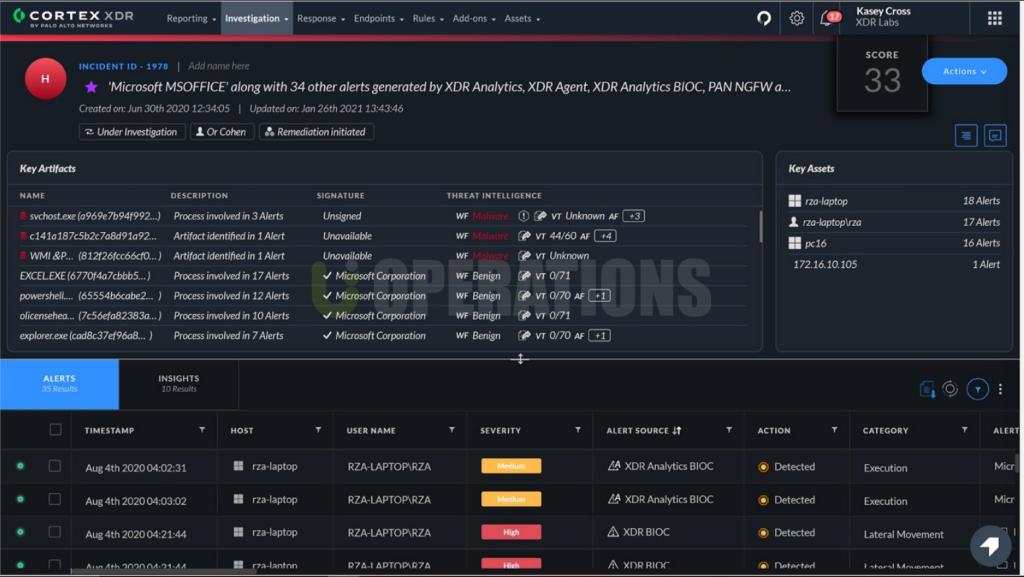1024x577 pixels.
Task: Click the rza-laptop\rza user icon
Action: click(x=793, y=222)
